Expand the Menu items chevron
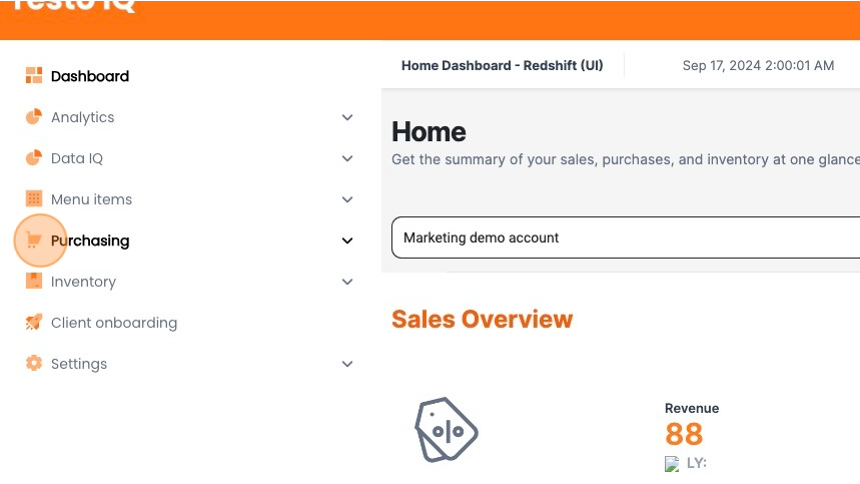Viewport: 860px width, 484px height. click(x=347, y=199)
